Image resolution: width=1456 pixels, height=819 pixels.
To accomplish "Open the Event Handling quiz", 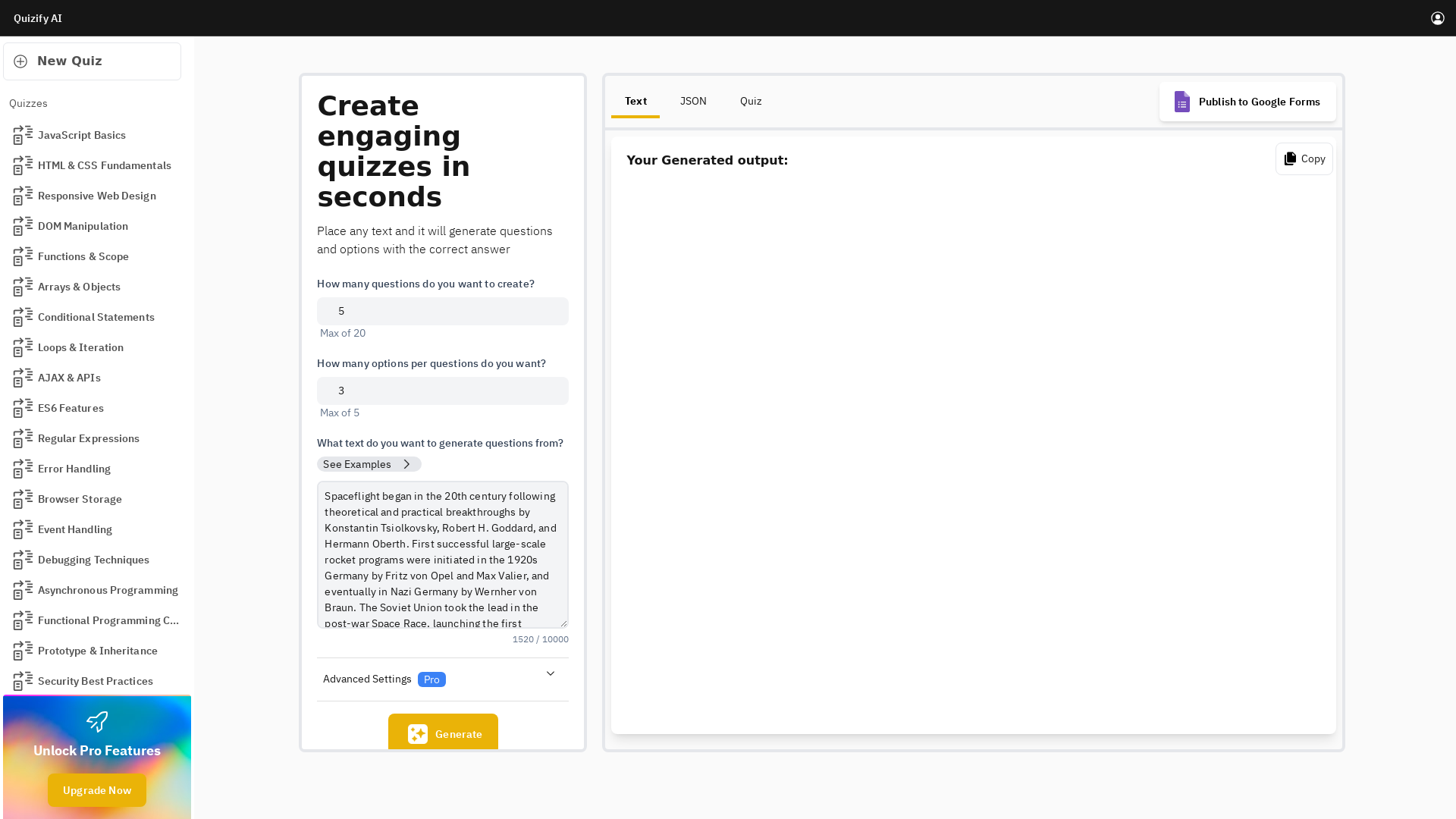I will click(75, 529).
